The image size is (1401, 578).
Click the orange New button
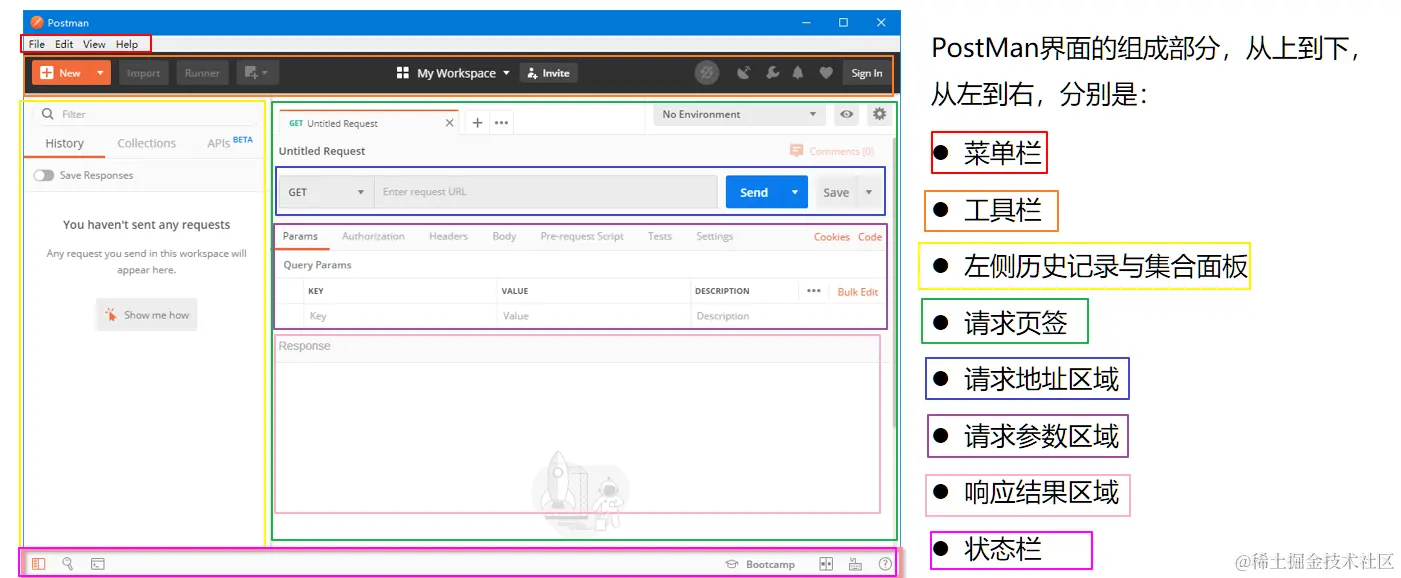coord(62,73)
